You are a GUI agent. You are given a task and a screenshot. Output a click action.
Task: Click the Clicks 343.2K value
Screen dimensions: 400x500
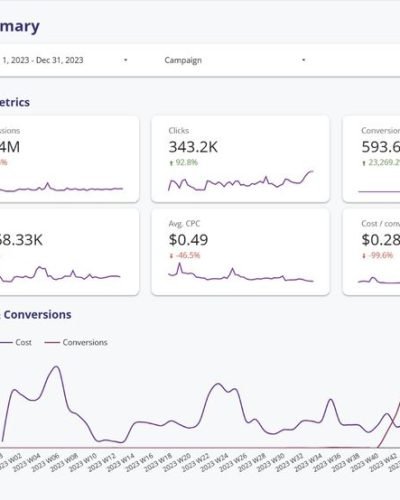point(193,147)
